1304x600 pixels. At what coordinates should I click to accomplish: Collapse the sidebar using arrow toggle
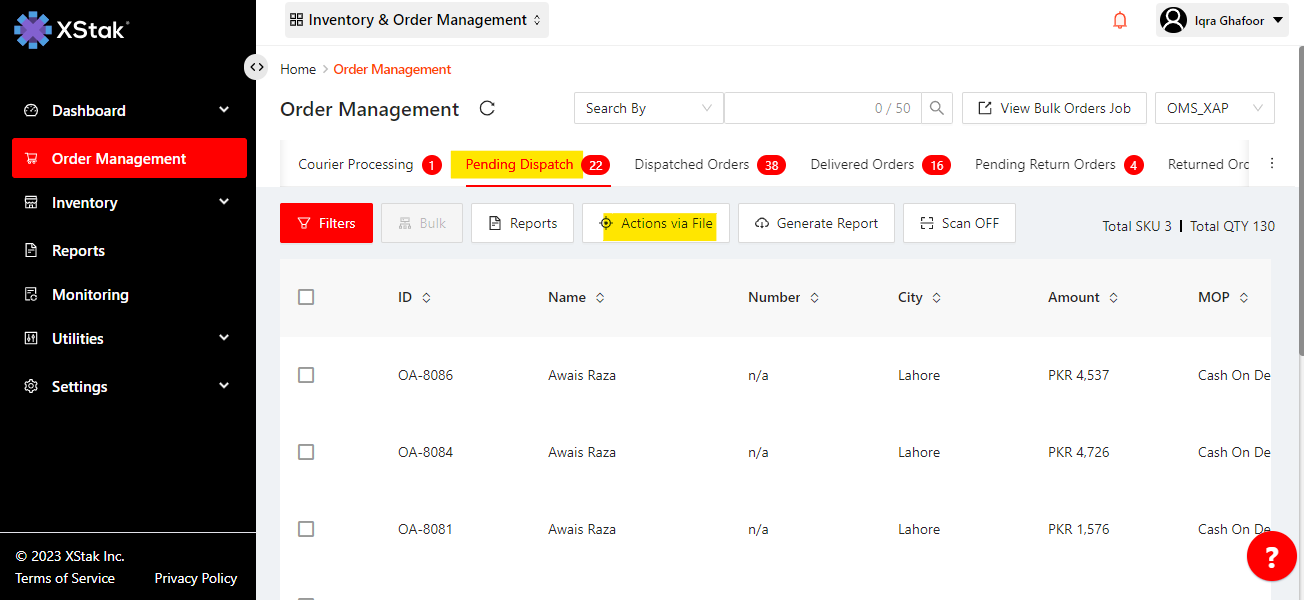pos(257,67)
